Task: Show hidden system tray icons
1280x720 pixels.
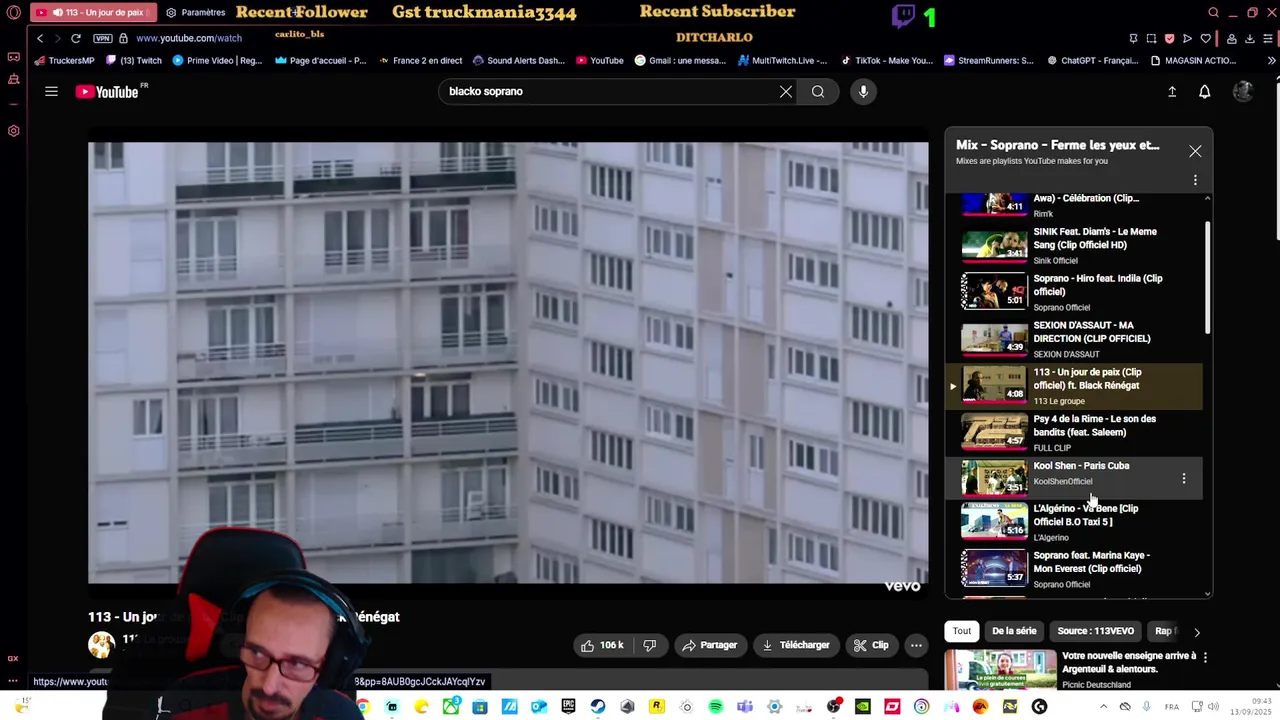Action: tap(1102, 707)
